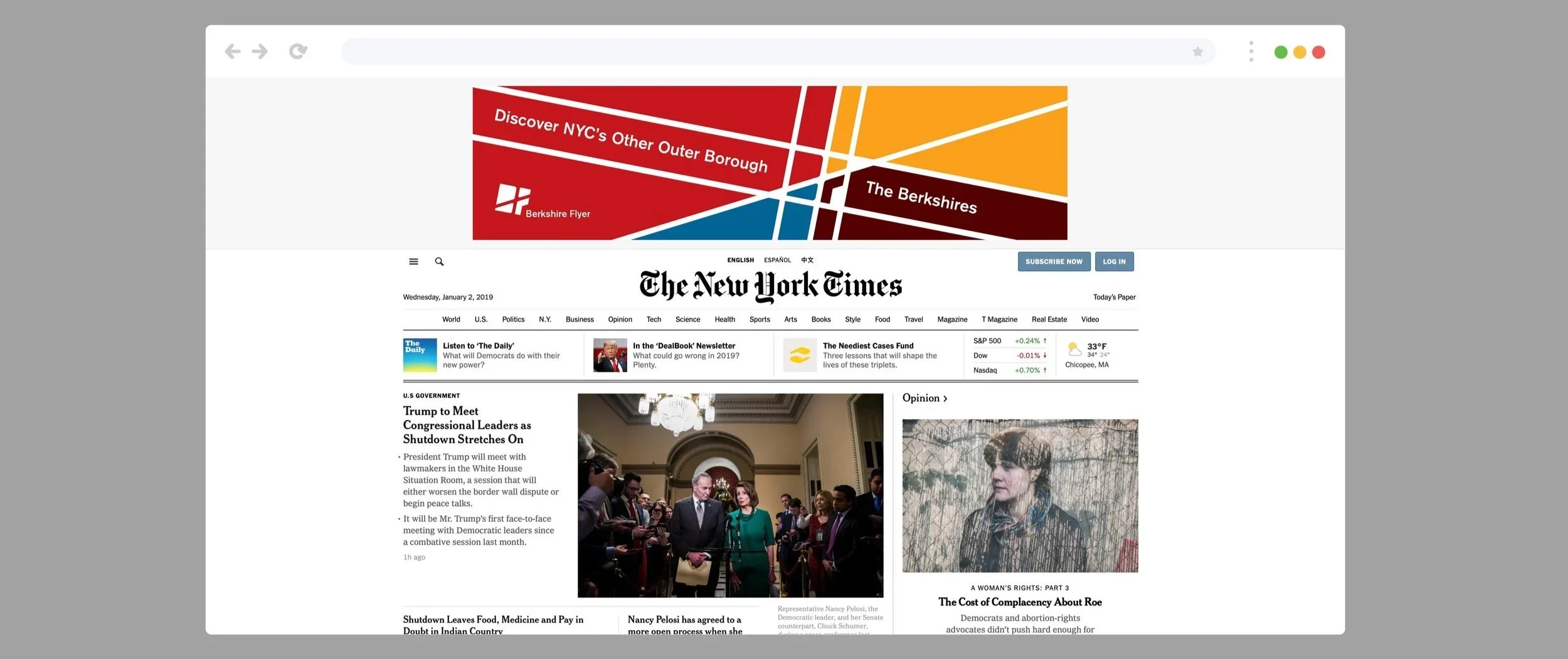This screenshot has height=659, width=1568.
Task: Open the Opinion woman portrait image
Action: pos(1020,496)
